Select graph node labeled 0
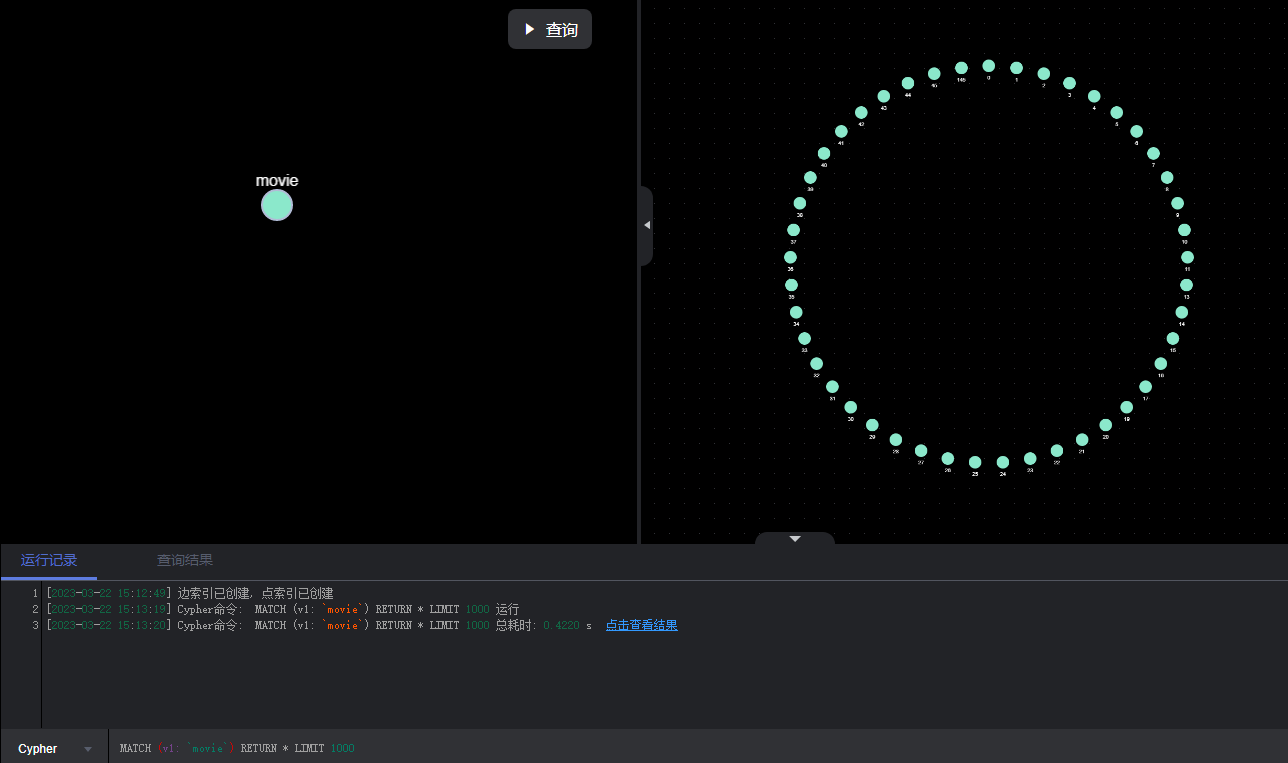This screenshot has height=763, width=1288. pyautogui.click(x=989, y=66)
